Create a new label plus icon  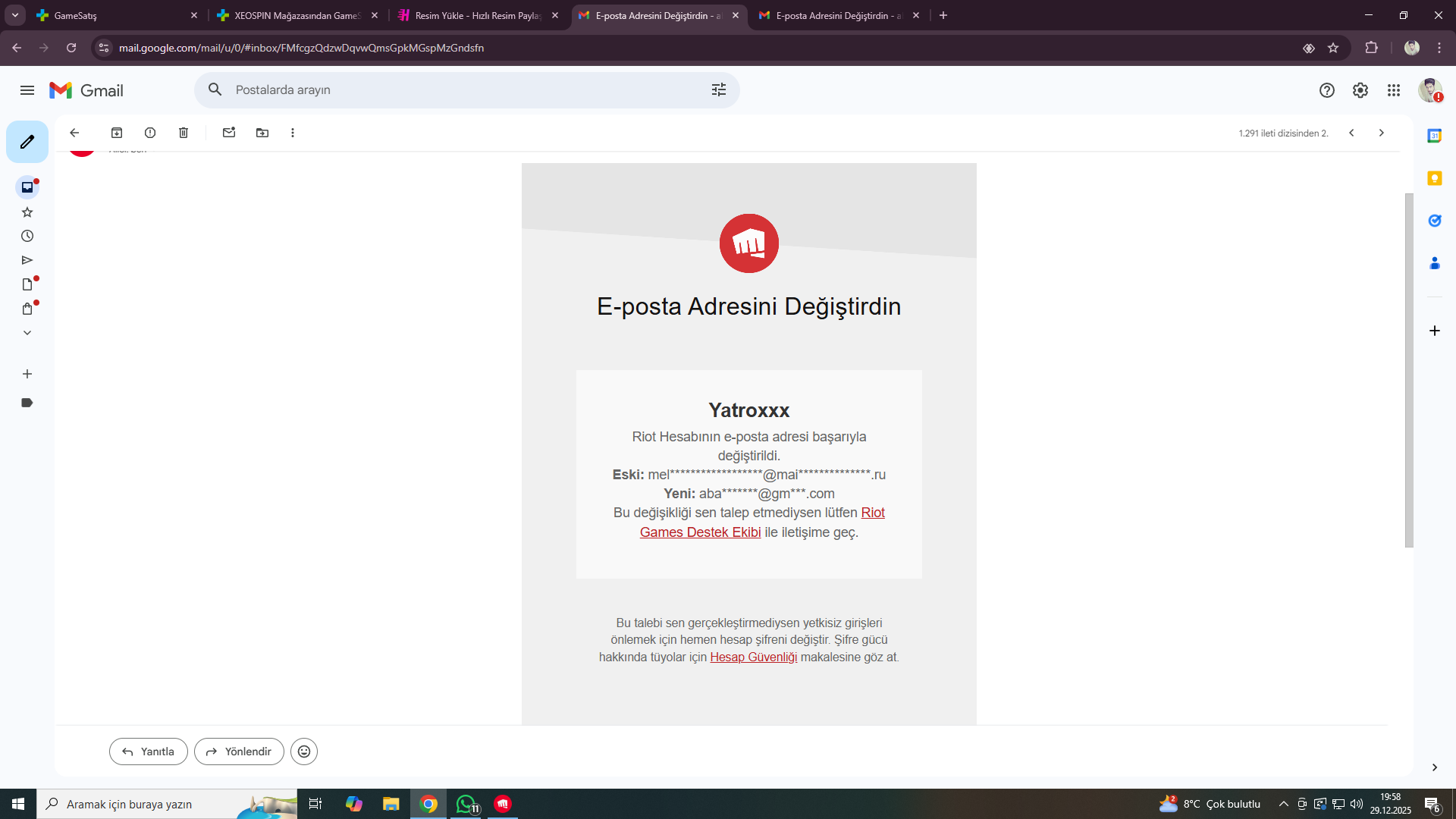click(27, 374)
